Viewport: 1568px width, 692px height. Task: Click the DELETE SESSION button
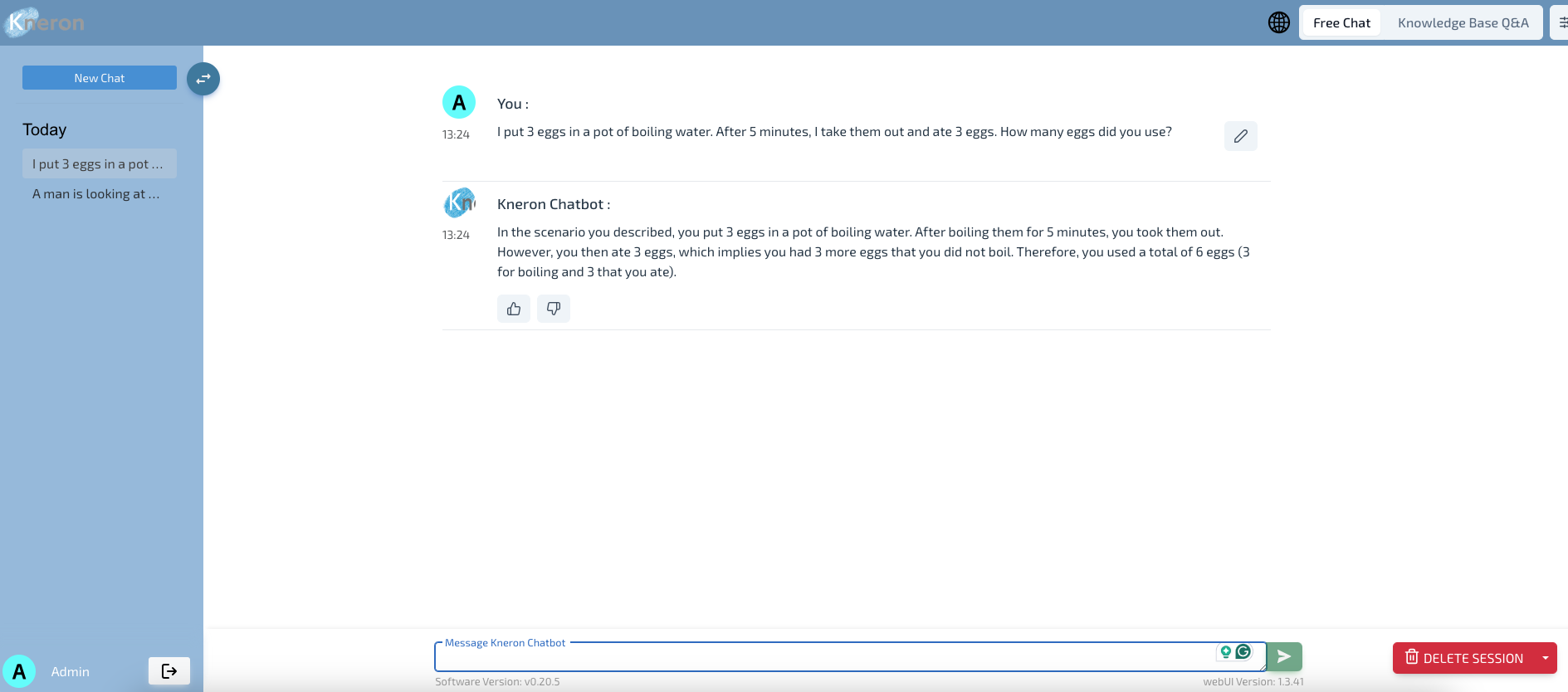click(x=1464, y=658)
